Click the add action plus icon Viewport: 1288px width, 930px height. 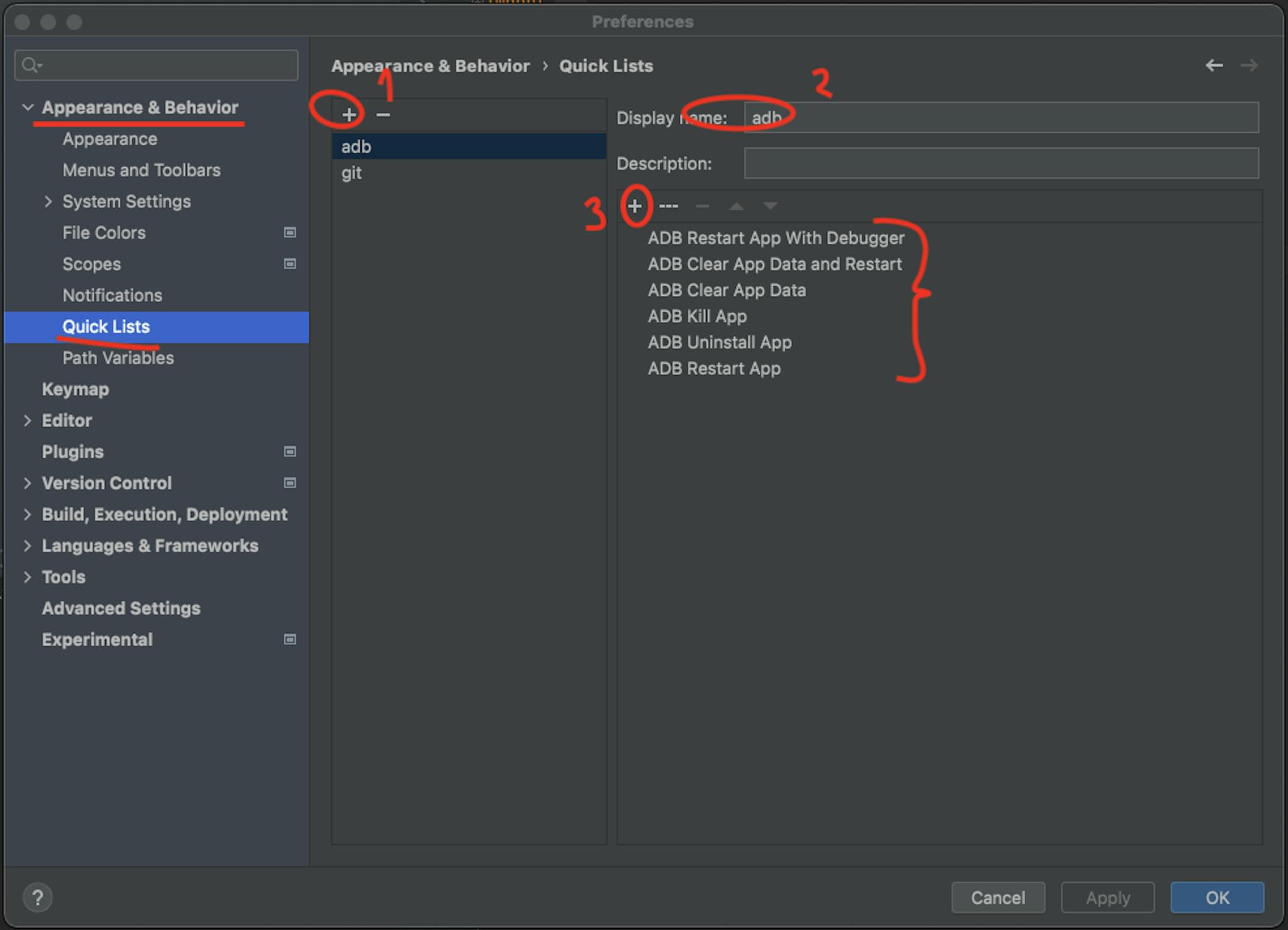(635, 206)
